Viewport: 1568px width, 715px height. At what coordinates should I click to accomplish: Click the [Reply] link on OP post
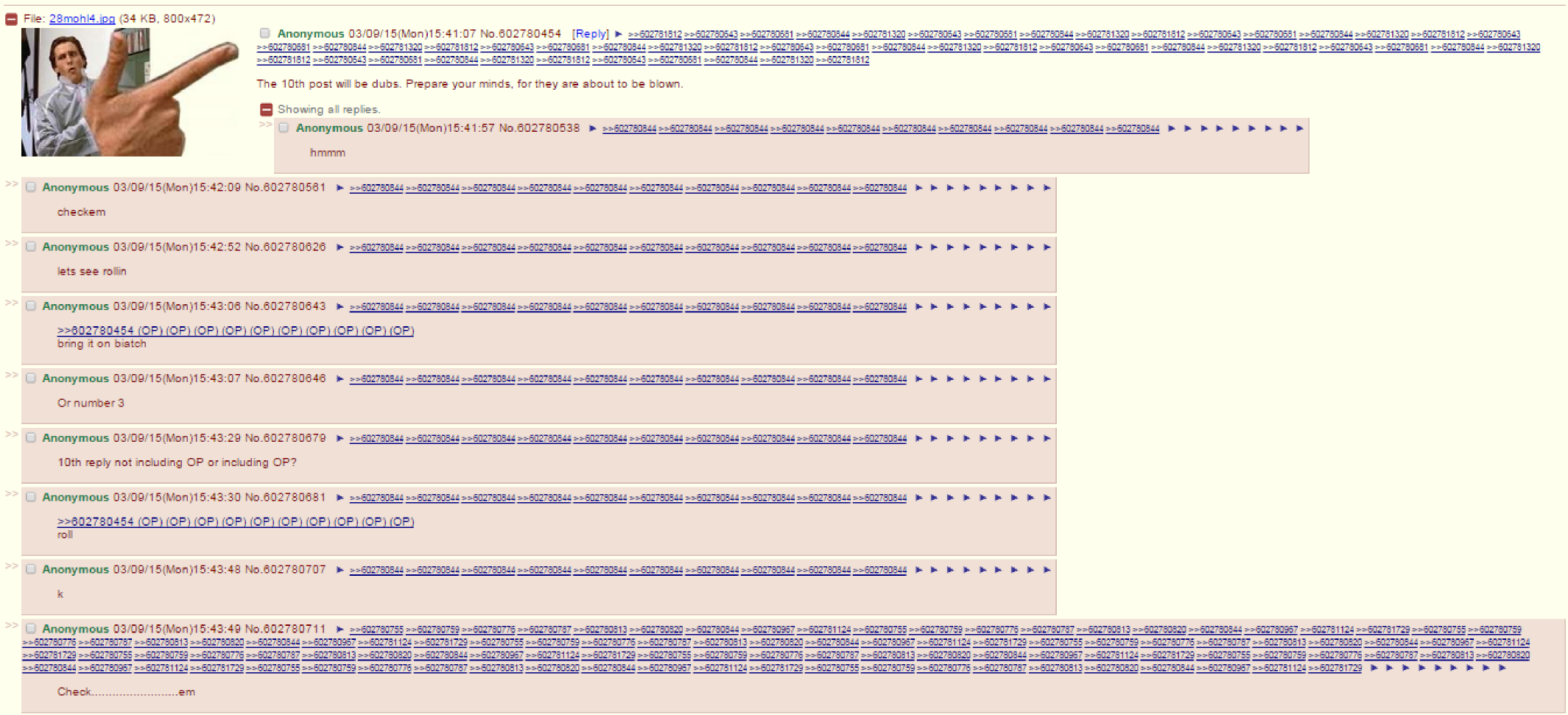click(591, 34)
